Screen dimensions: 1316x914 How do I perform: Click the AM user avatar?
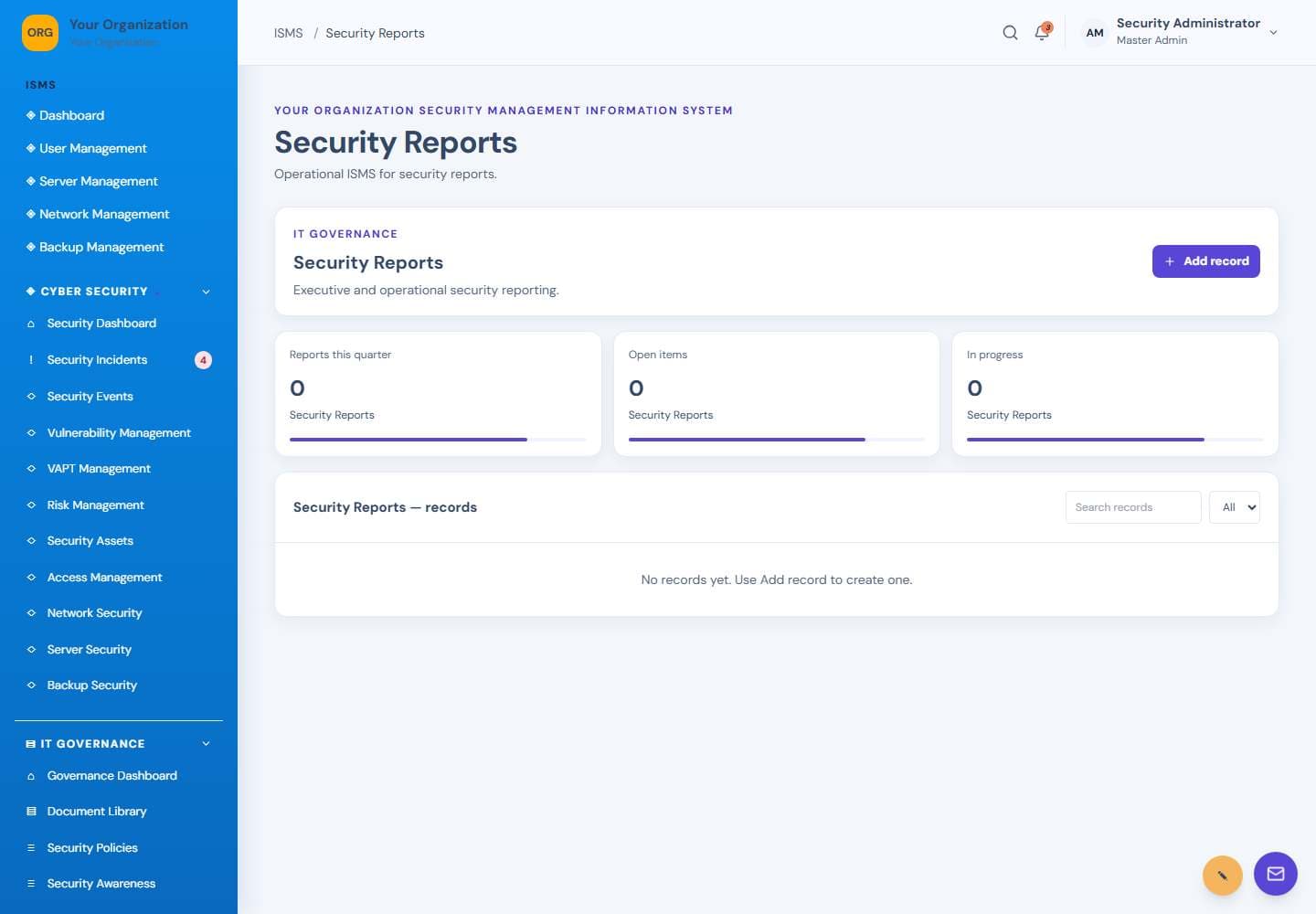click(x=1095, y=33)
